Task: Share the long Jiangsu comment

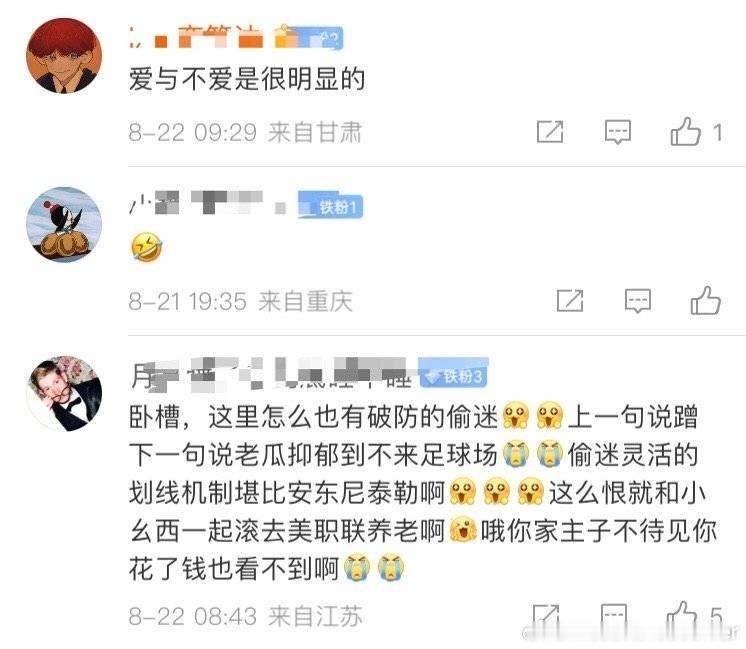Action: point(545,616)
